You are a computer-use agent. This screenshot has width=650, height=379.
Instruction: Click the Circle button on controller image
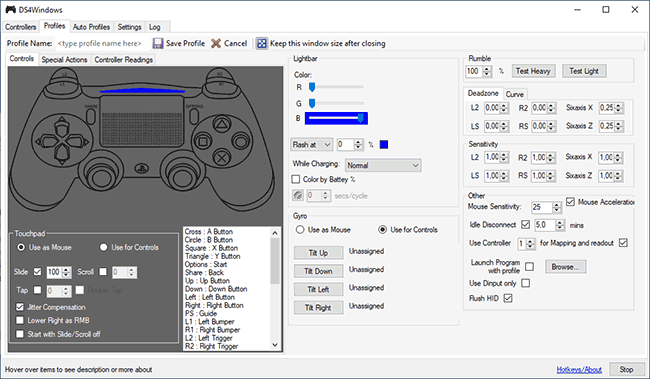click(x=240, y=141)
